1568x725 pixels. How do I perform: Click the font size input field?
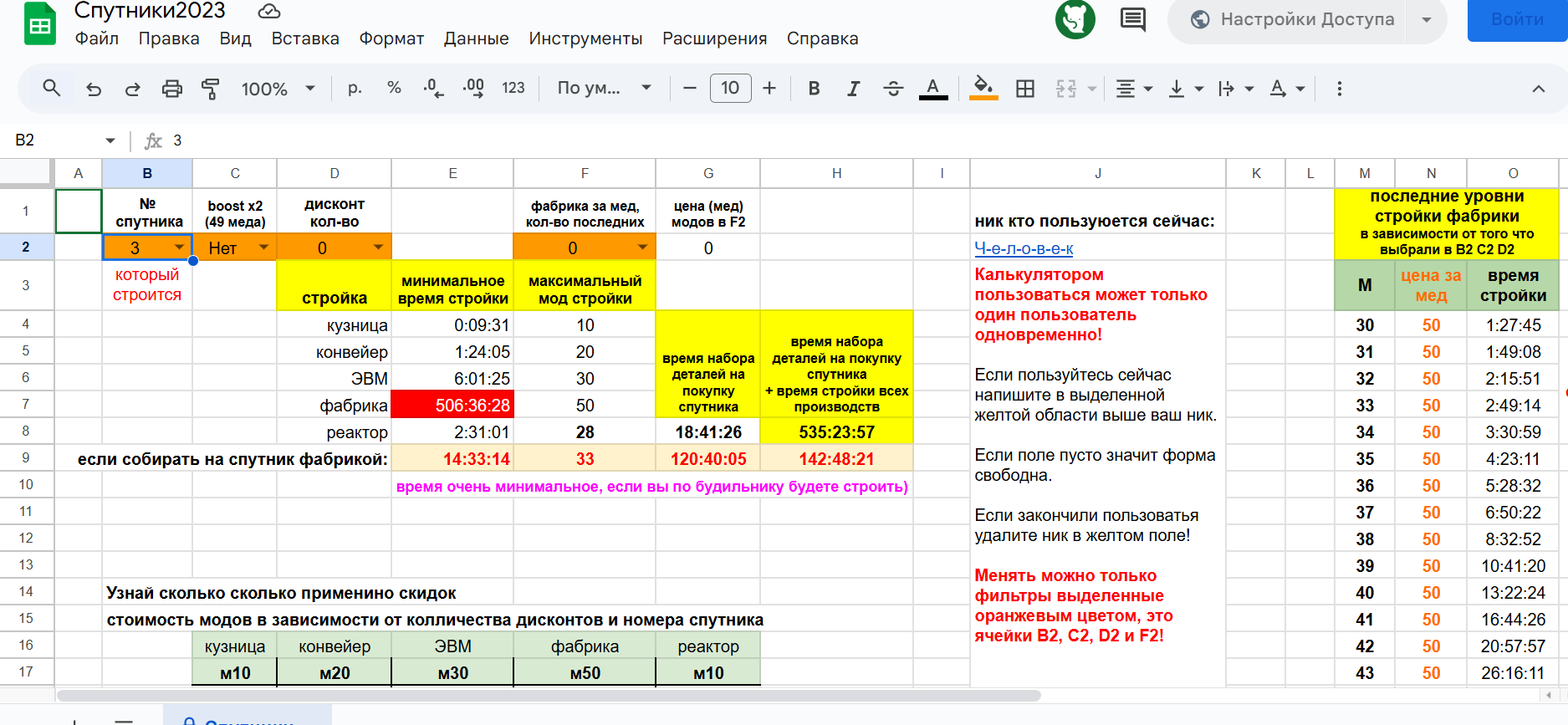pyautogui.click(x=730, y=89)
